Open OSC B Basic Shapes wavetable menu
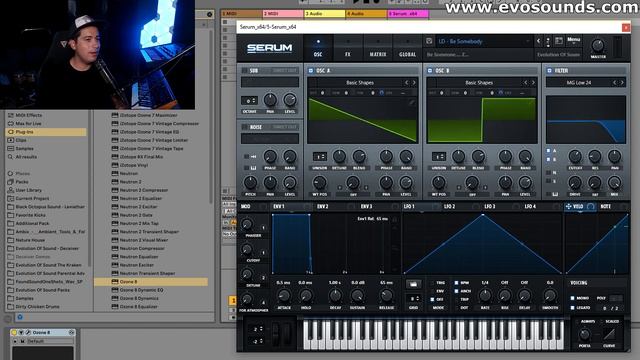640x360 pixels. point(479,83)
